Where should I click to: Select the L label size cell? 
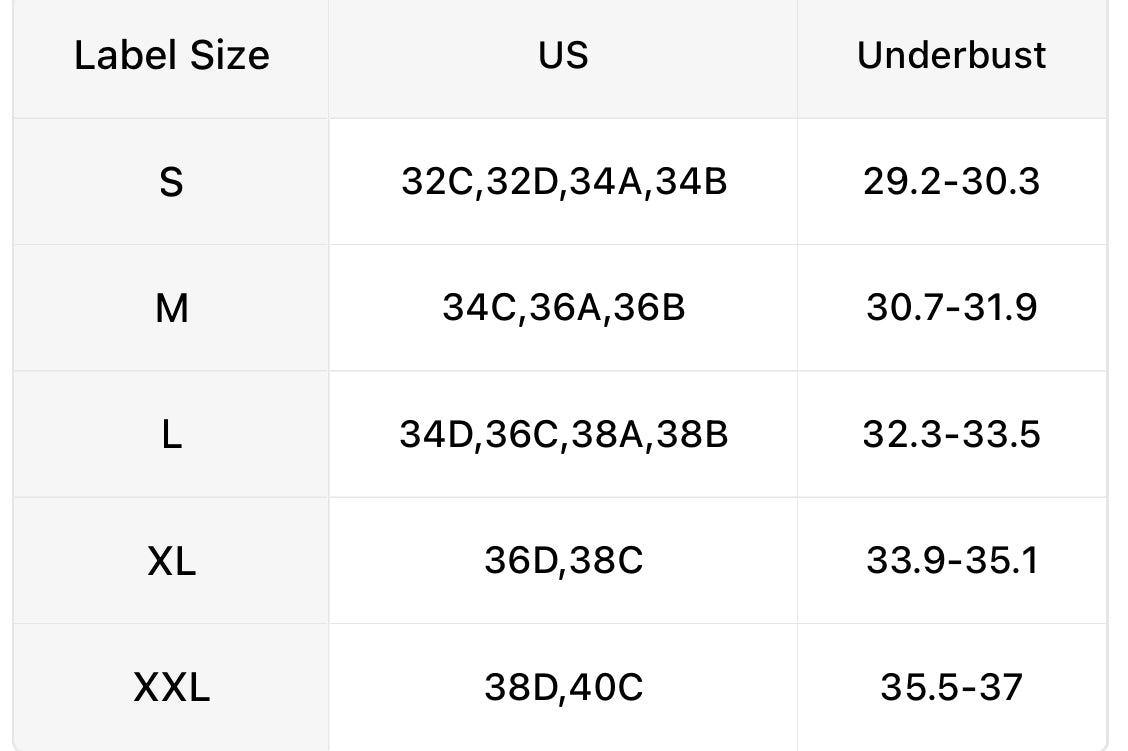point(171,435)
